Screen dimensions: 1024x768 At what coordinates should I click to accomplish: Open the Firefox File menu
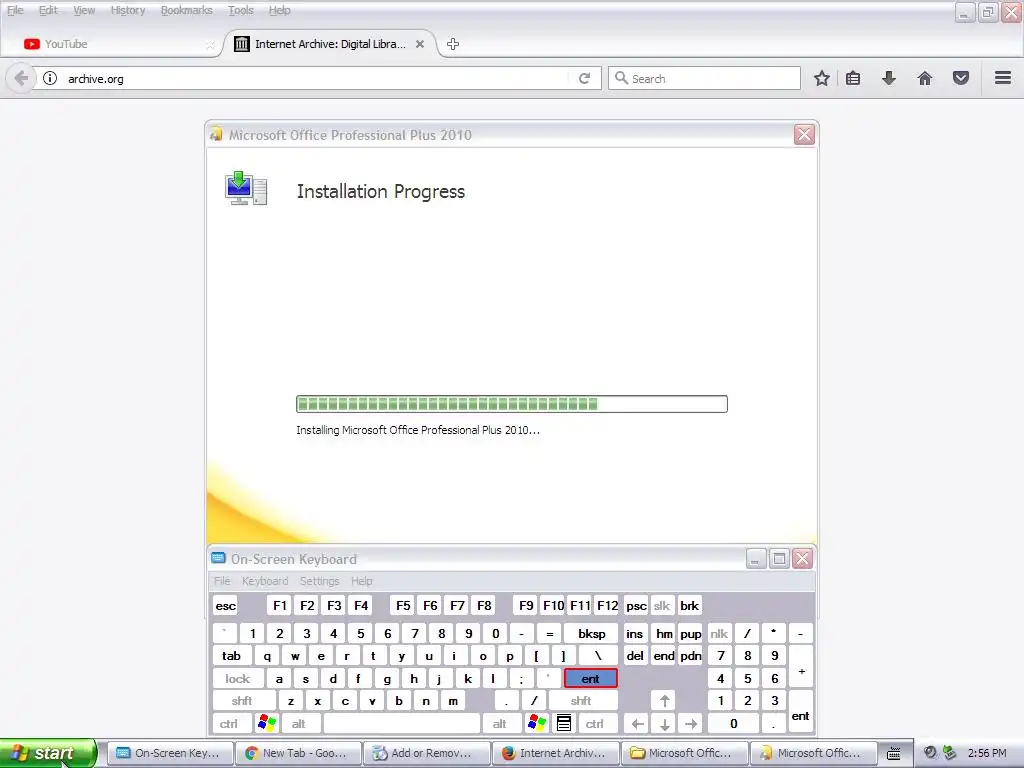15,10
